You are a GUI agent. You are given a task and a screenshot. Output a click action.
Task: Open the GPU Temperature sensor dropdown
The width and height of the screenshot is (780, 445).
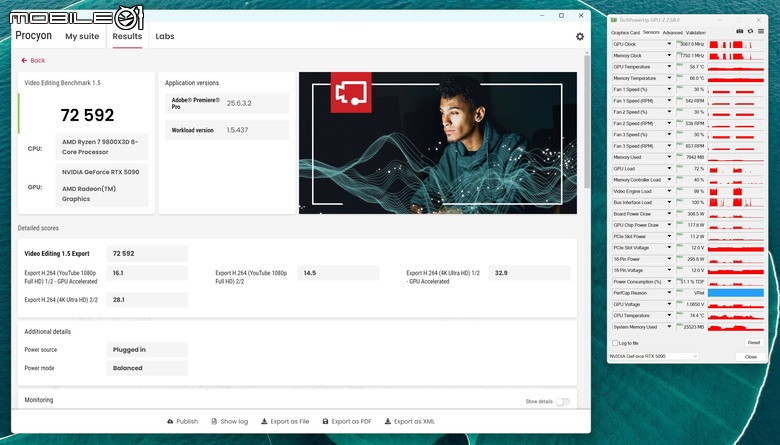(x=669, y=67)
